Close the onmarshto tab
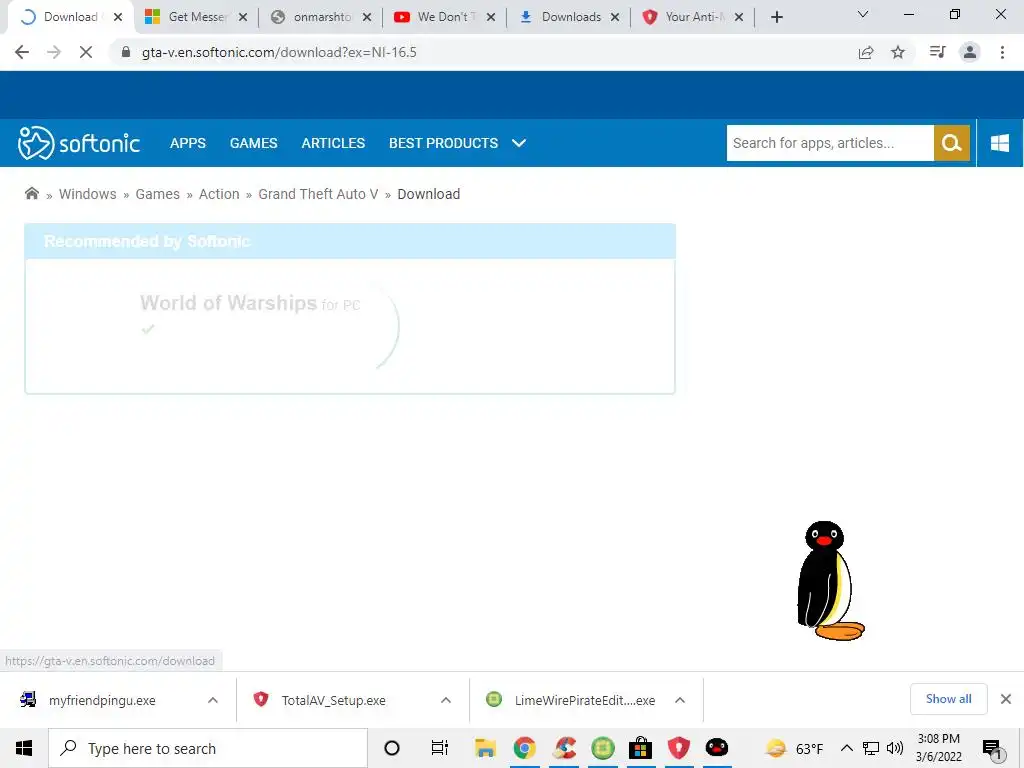The image size is (1024, 768). (367, 18)
